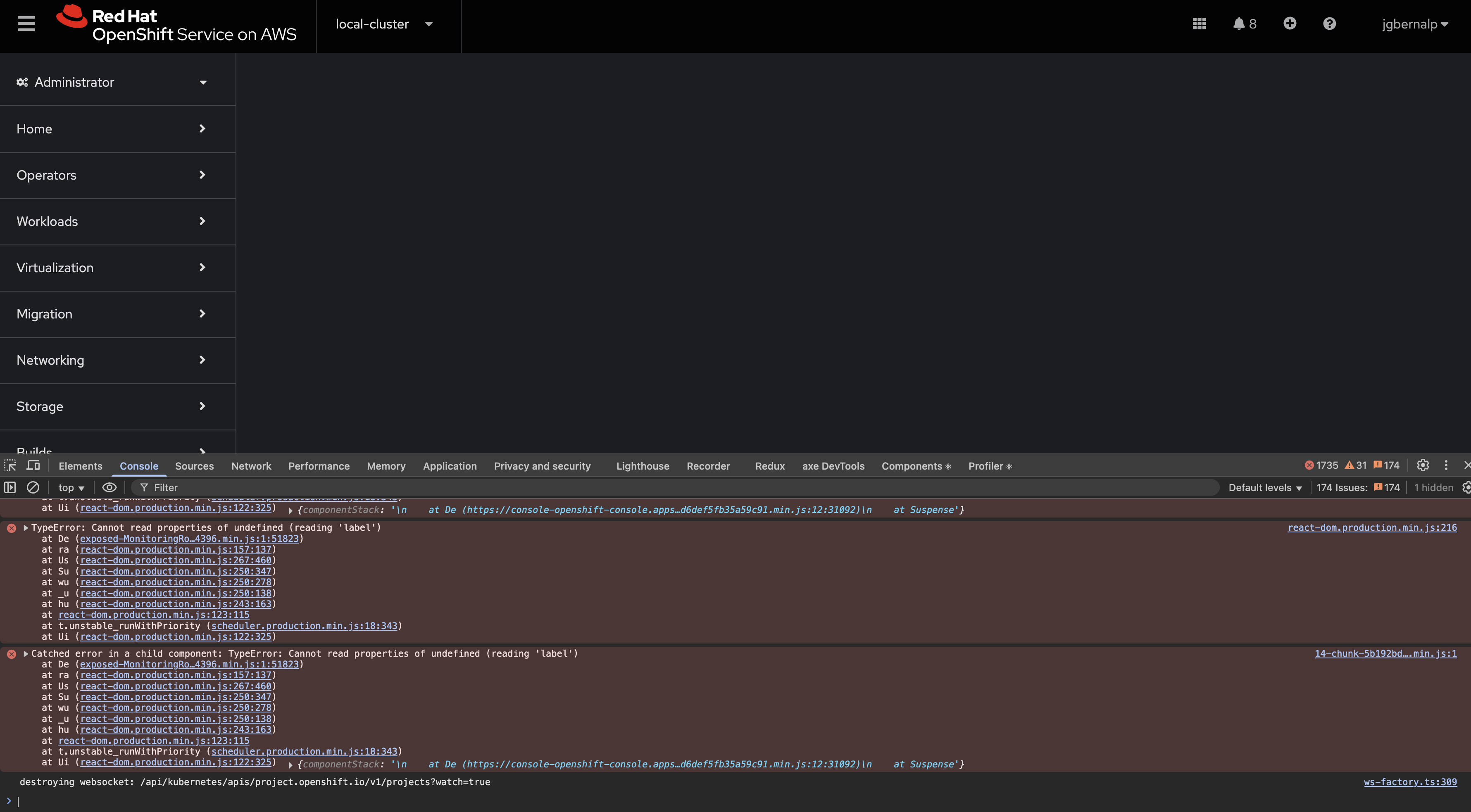This screenshot has height=812, width=1471.
Task: Open the Administrator perspective switcher
Action: tap(112, 82)
